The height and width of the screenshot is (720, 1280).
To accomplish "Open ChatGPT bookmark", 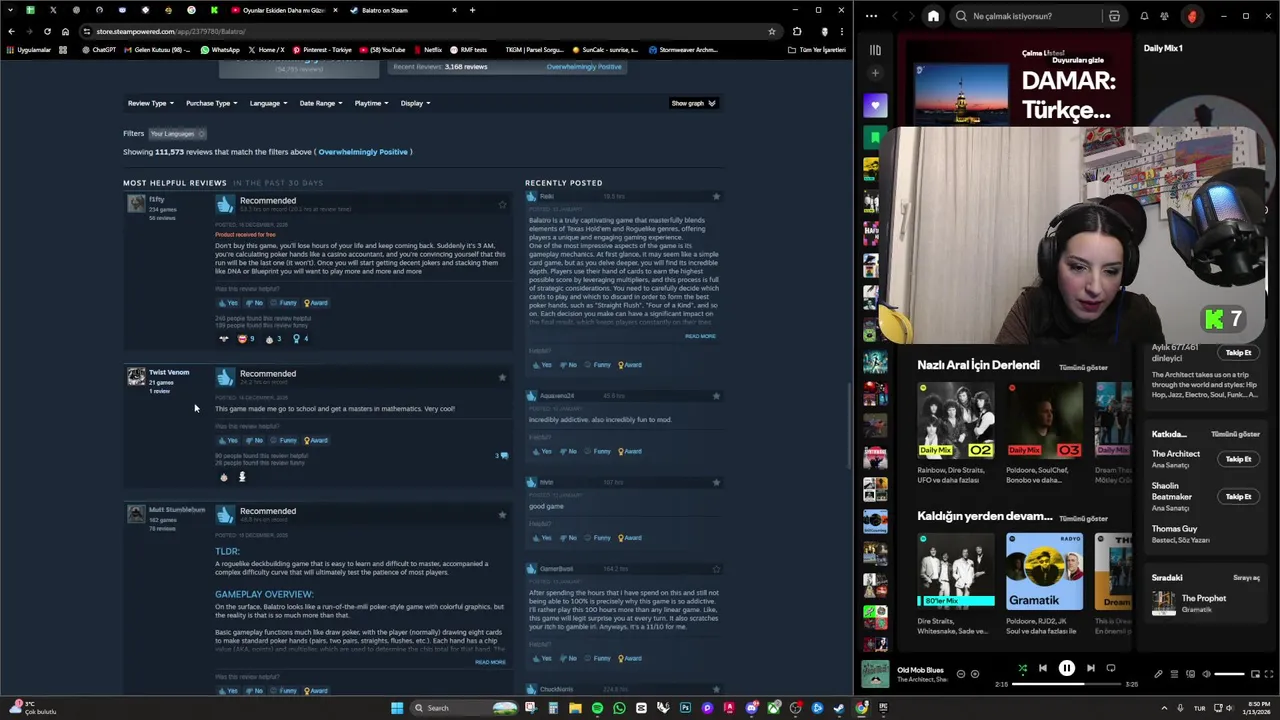I will click(98, 50).
